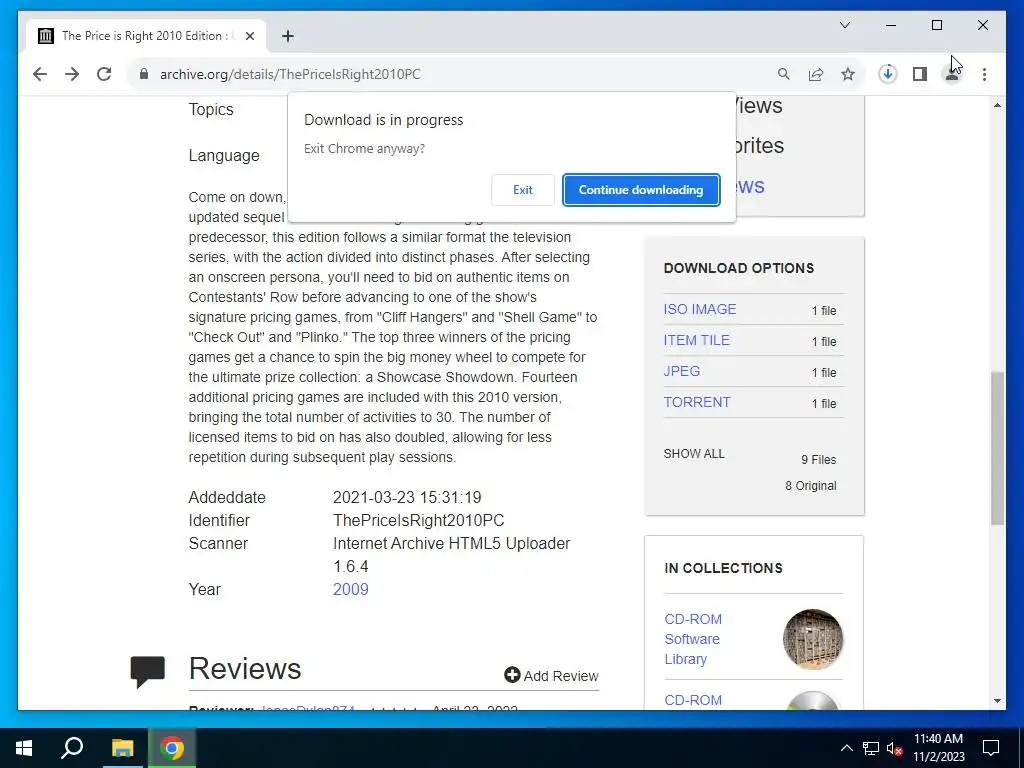Open tab search chevron
The width and height of the screenshot is (1024, 768).
(x=845, y=25)
